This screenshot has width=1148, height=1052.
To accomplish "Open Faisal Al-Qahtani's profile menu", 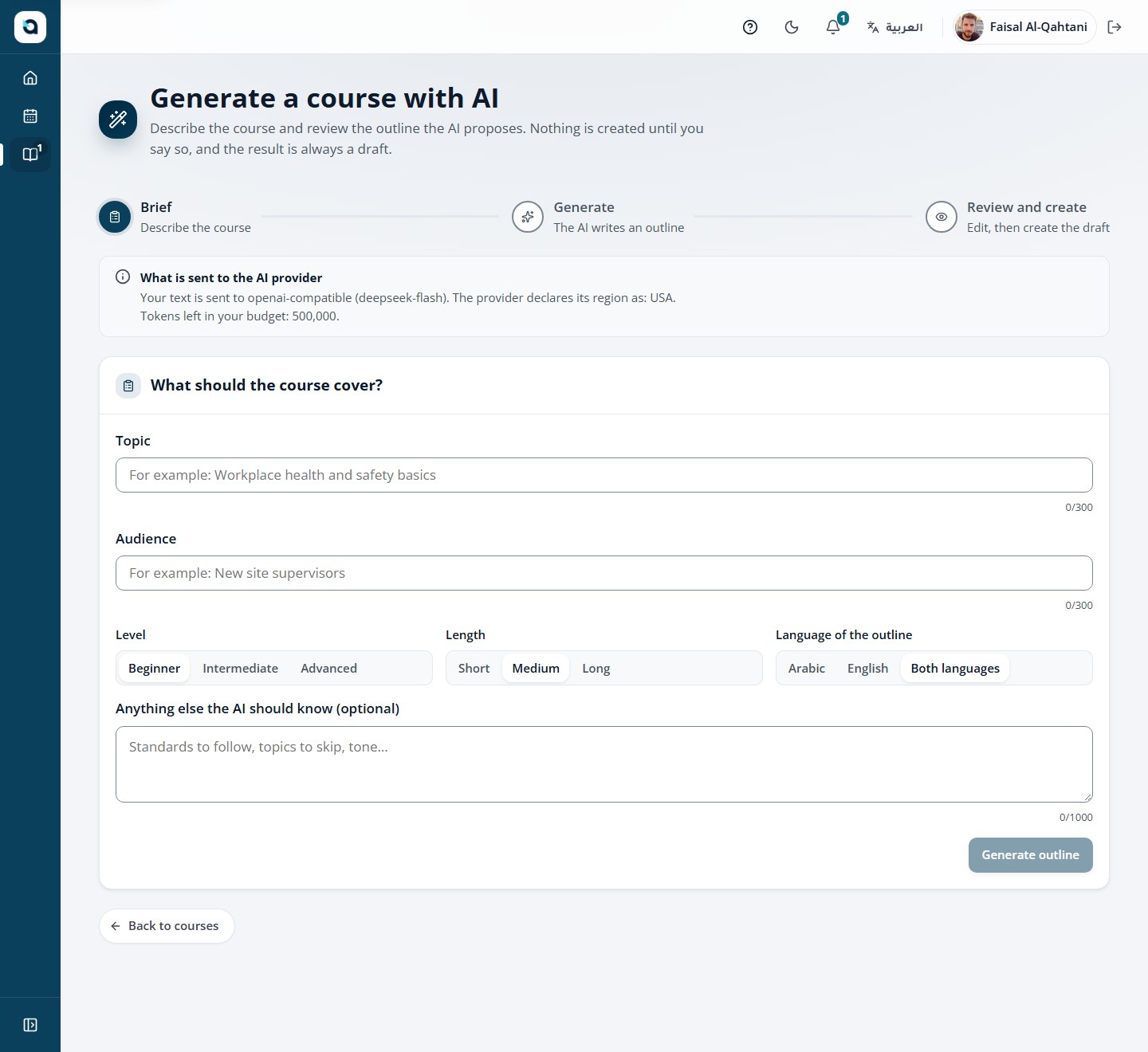I will [x=1025, y=27].
